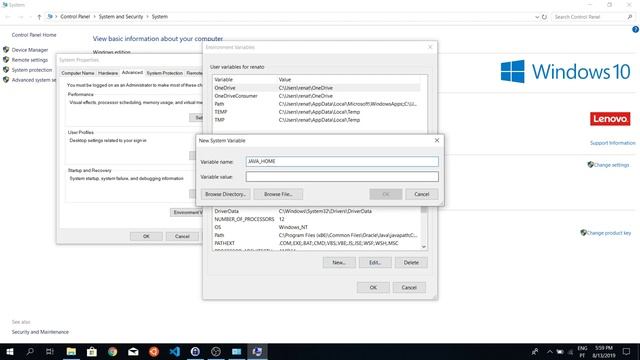The width and height of the screenshot is (640, 360).
Task: Click Cancel in Environment Variables dialog
Action: tap(409, 287)
